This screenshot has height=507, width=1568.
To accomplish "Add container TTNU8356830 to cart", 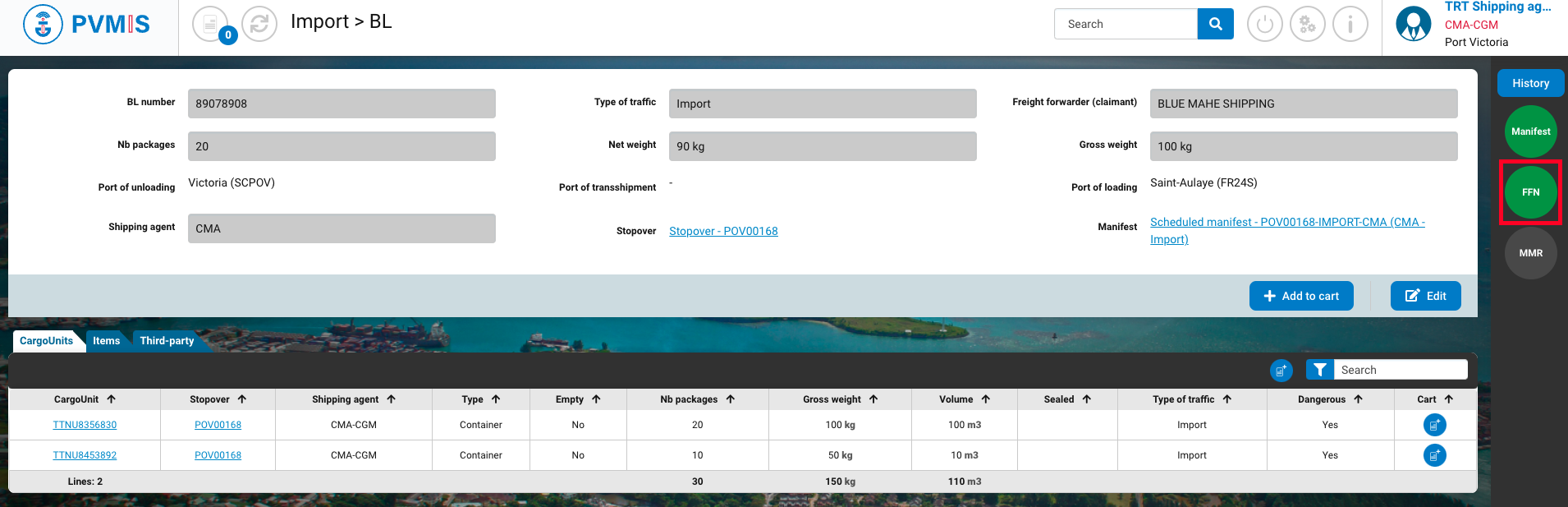I will click(1434, 425).
